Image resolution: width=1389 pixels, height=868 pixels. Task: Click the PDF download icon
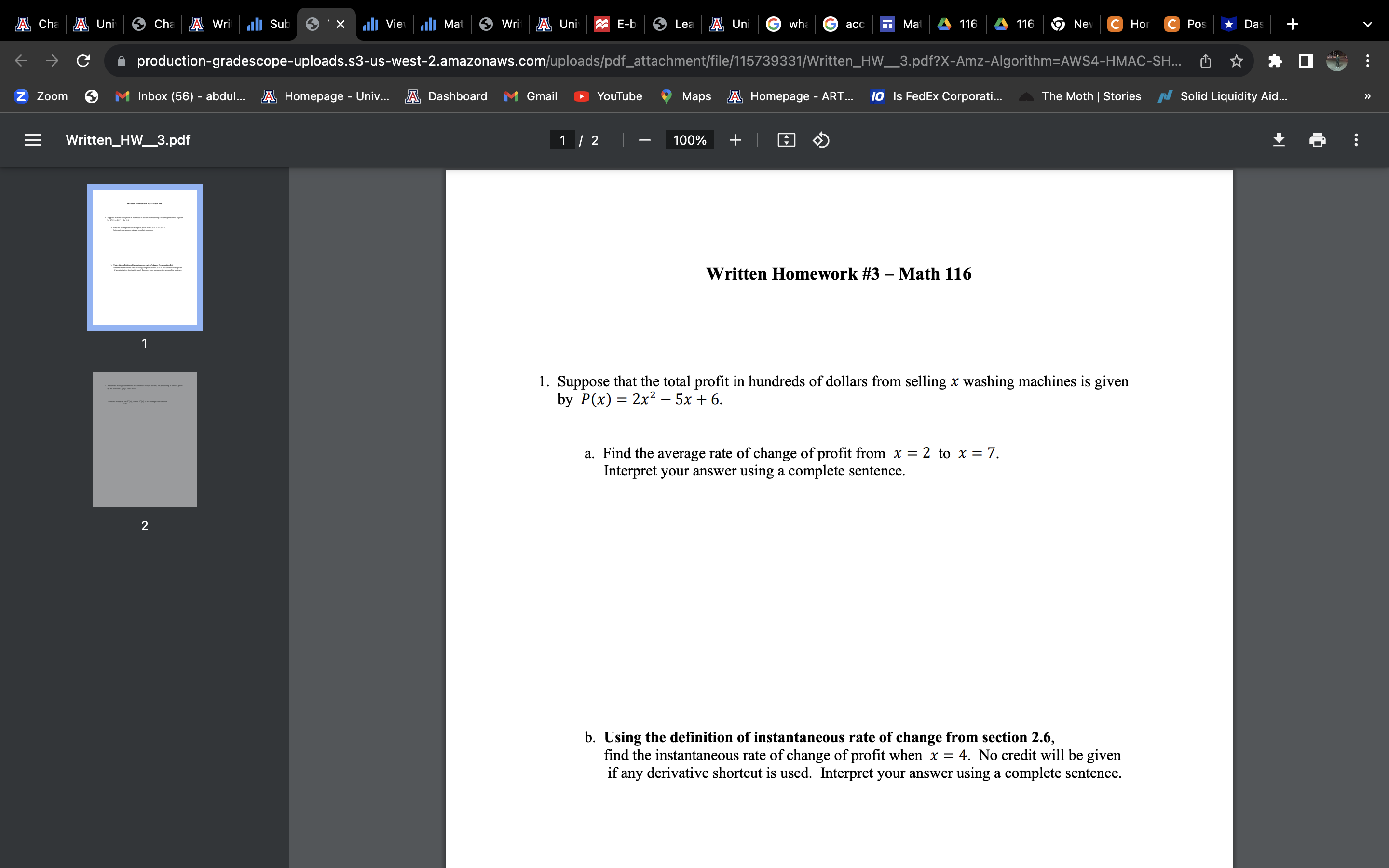click(x=1279, y=140)
